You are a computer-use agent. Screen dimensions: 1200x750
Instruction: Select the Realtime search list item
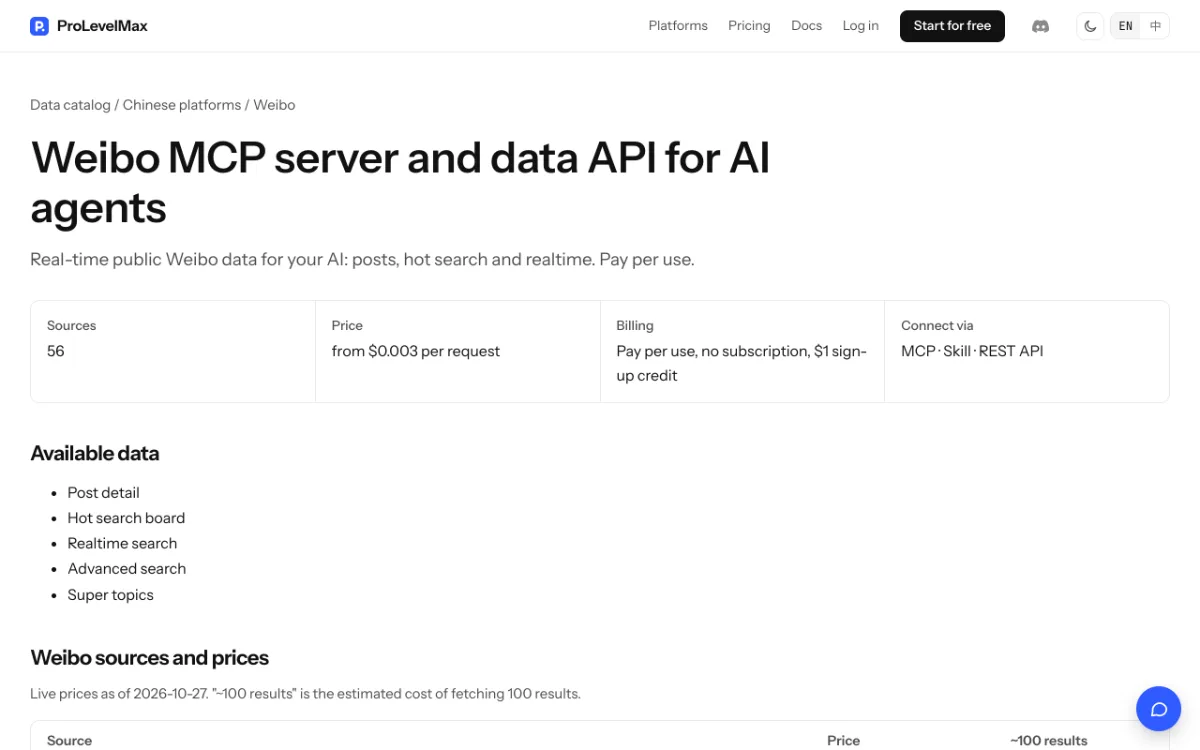(122, 543)
